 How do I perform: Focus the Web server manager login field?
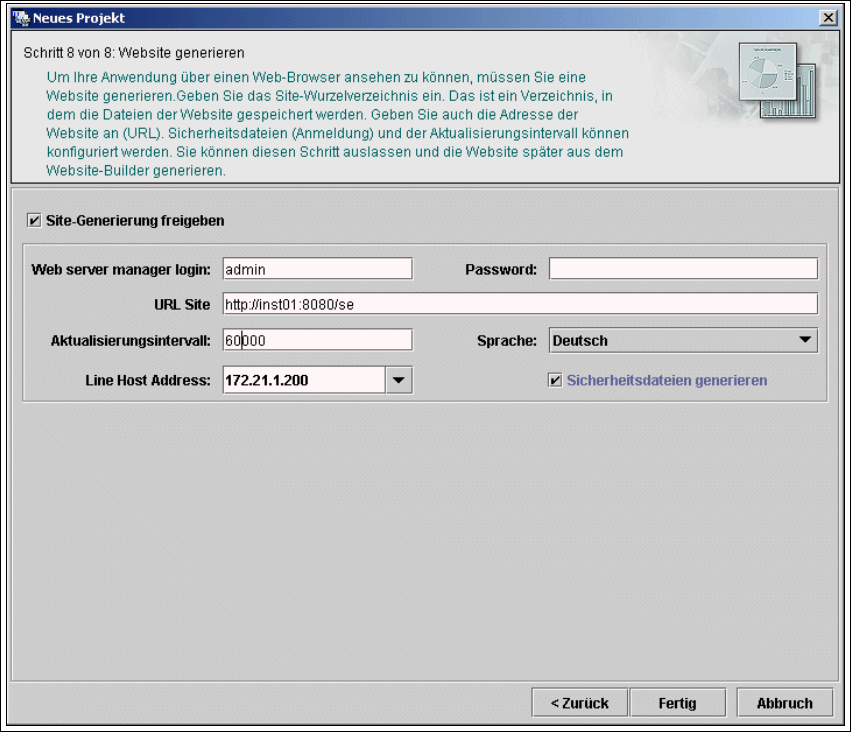pyautogui.click(x=317, y=269)
